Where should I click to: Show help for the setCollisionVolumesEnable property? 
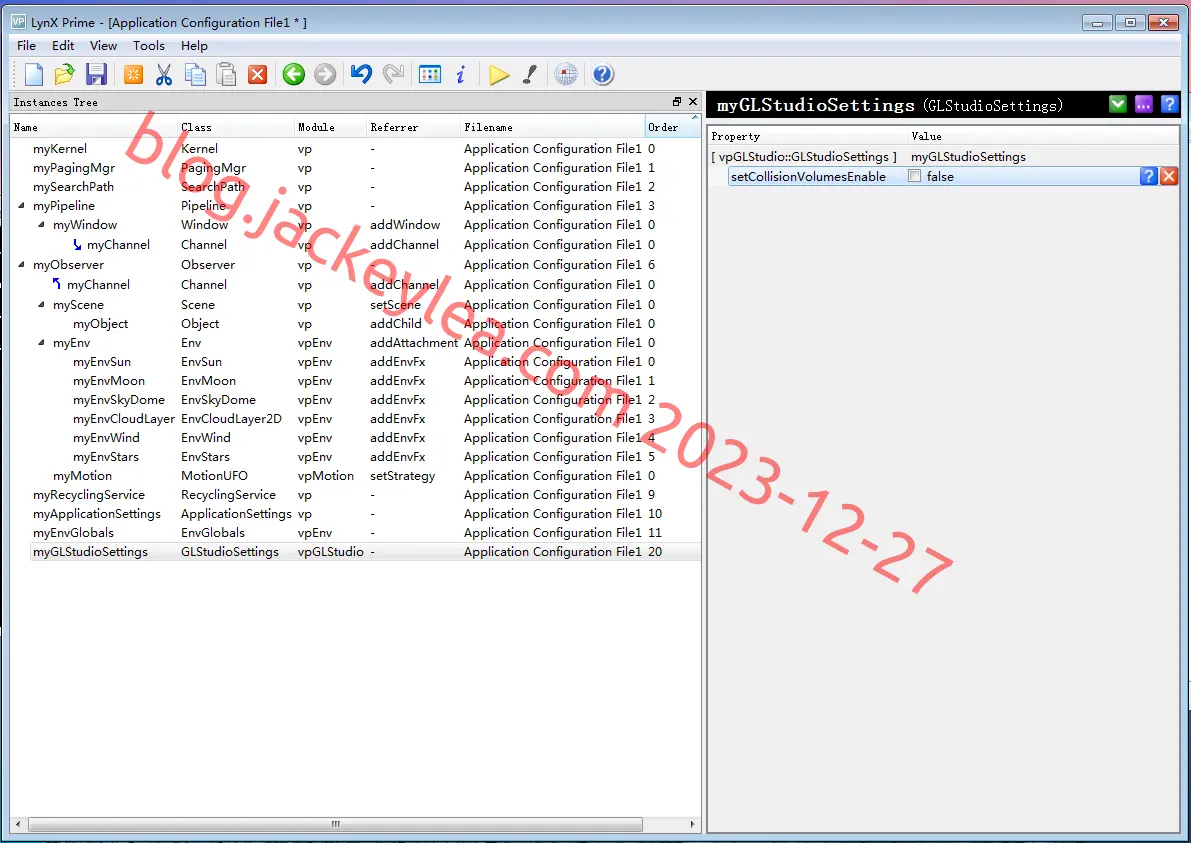[1149, 176]
